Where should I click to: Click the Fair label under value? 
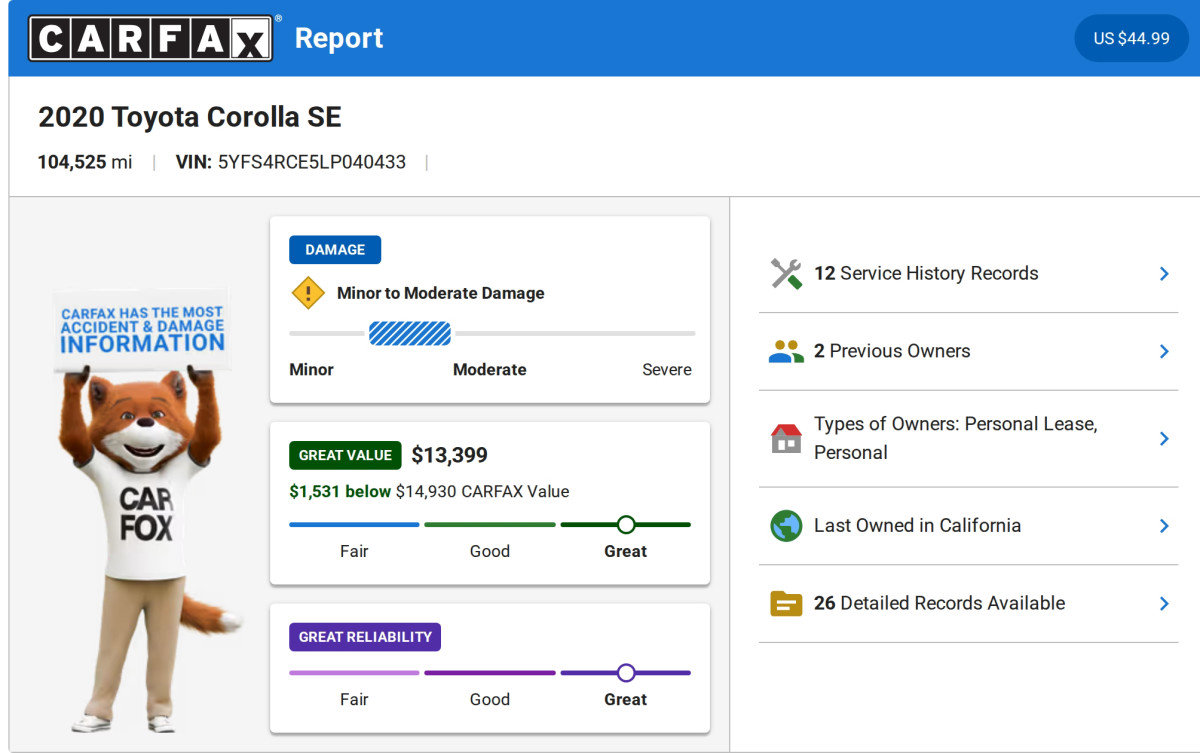(354, 551)
